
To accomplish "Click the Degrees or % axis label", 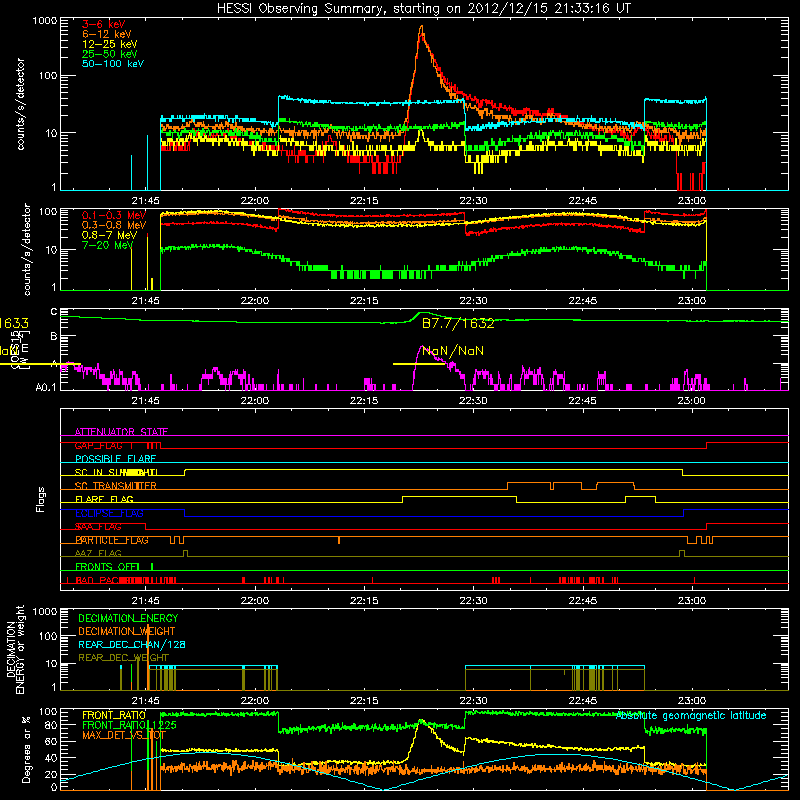I will [27, 749].
